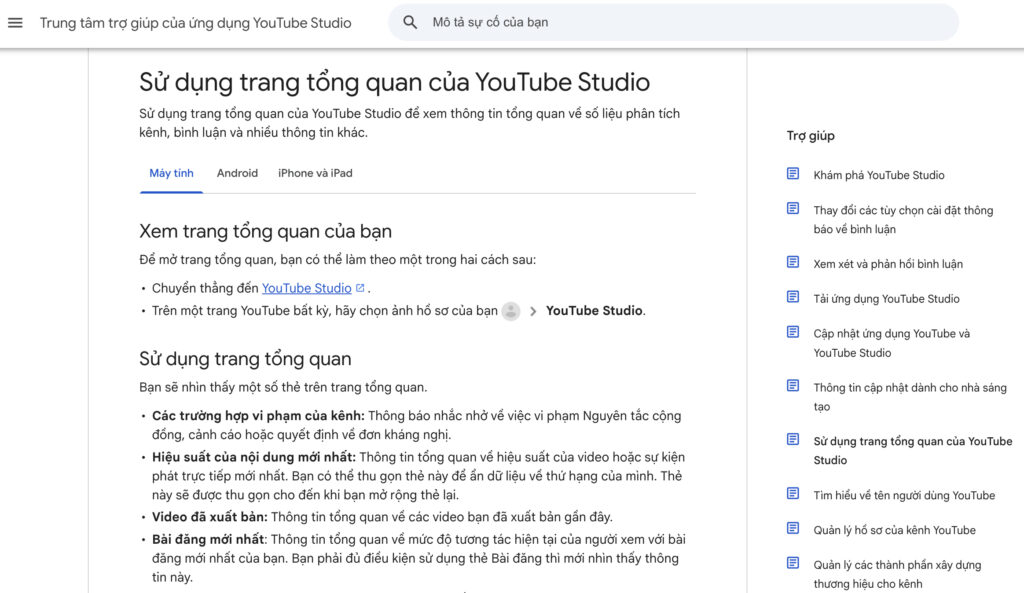
Task: Click article icon beside 'Cập nhật ứng dụng YouTube'
Action: point(793,332)
